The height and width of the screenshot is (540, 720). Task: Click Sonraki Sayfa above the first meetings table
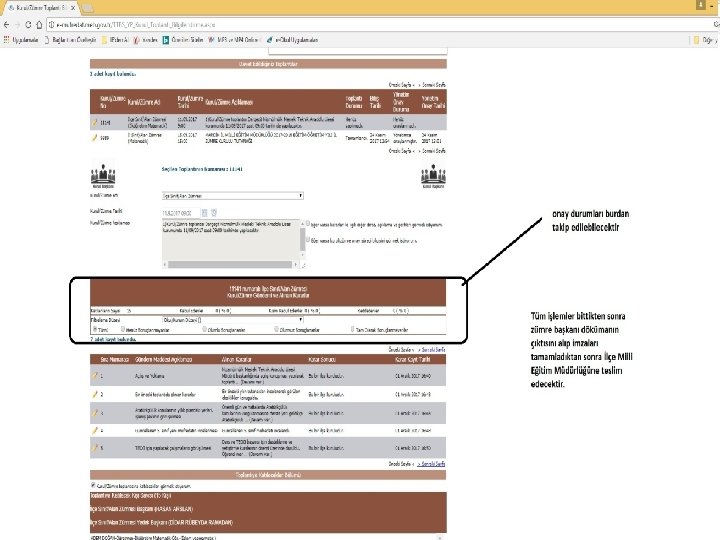432,85
